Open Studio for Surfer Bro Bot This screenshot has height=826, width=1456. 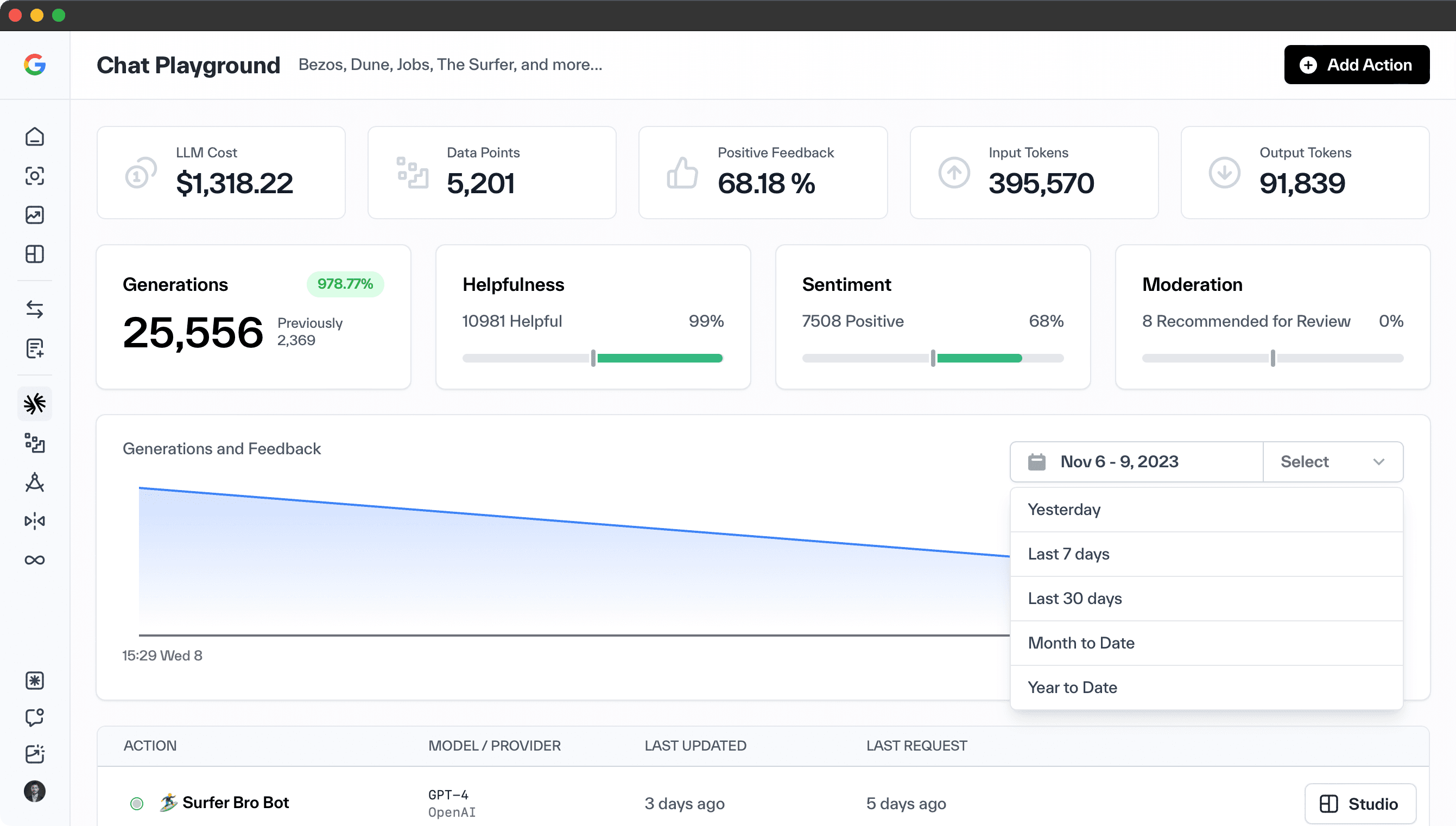1361,803
